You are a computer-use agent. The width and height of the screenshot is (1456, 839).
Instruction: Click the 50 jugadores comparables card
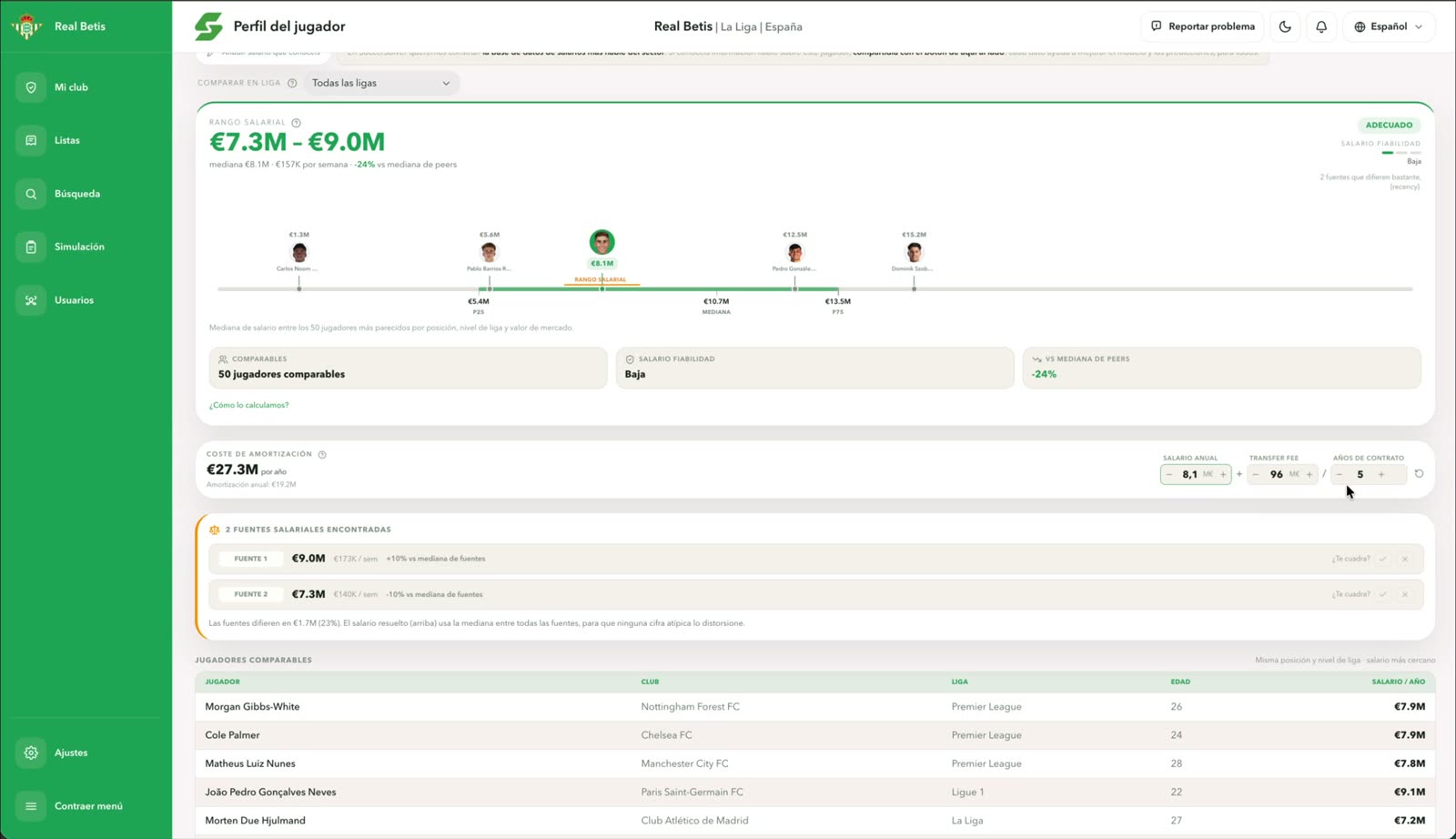tap(408, 368)
